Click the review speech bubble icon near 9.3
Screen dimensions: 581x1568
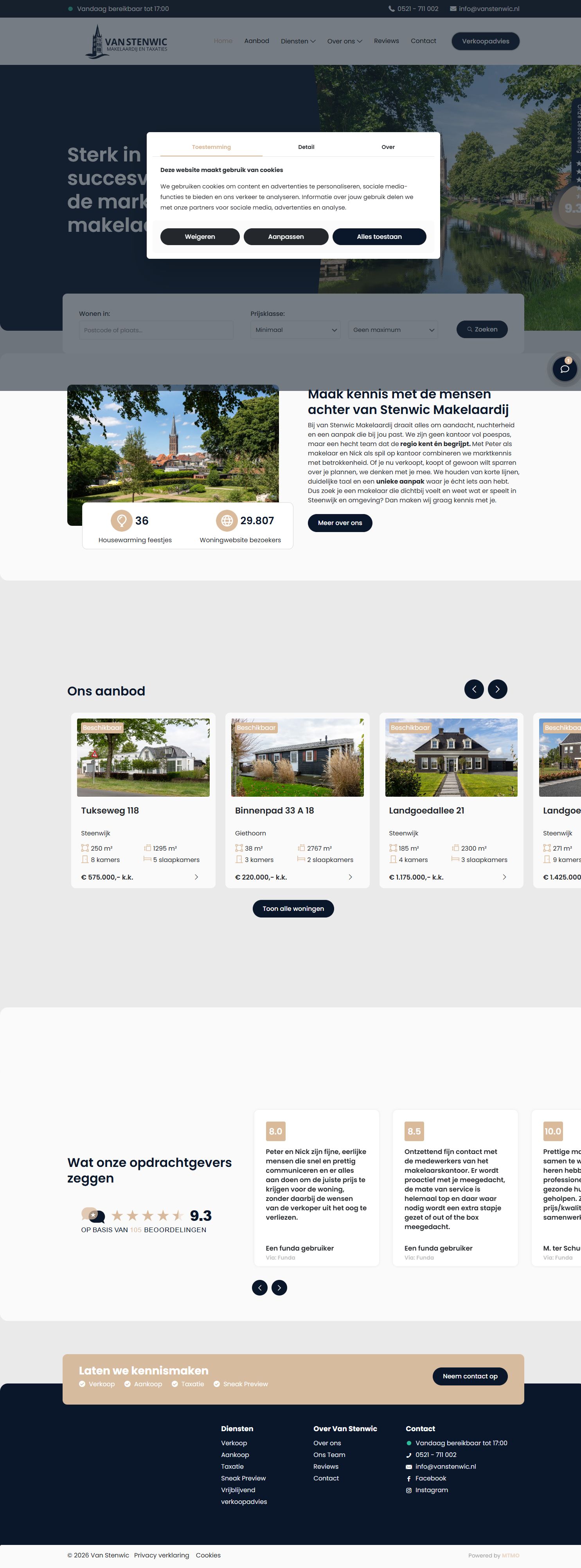(93, 1215)
